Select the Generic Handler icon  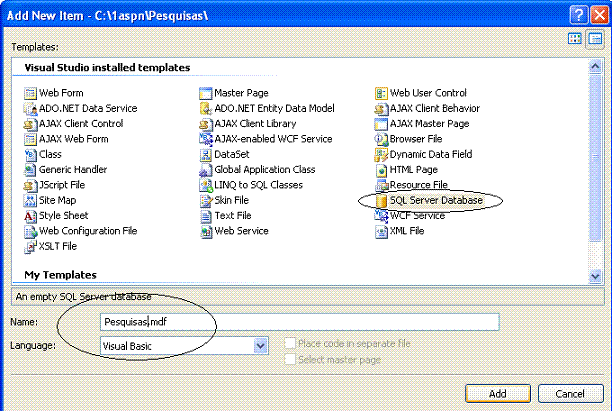tap(30, 170)
